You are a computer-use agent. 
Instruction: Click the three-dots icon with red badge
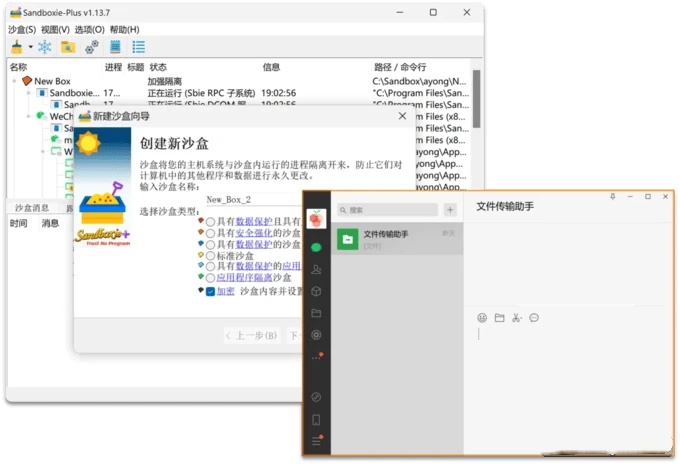pos(317,357)
